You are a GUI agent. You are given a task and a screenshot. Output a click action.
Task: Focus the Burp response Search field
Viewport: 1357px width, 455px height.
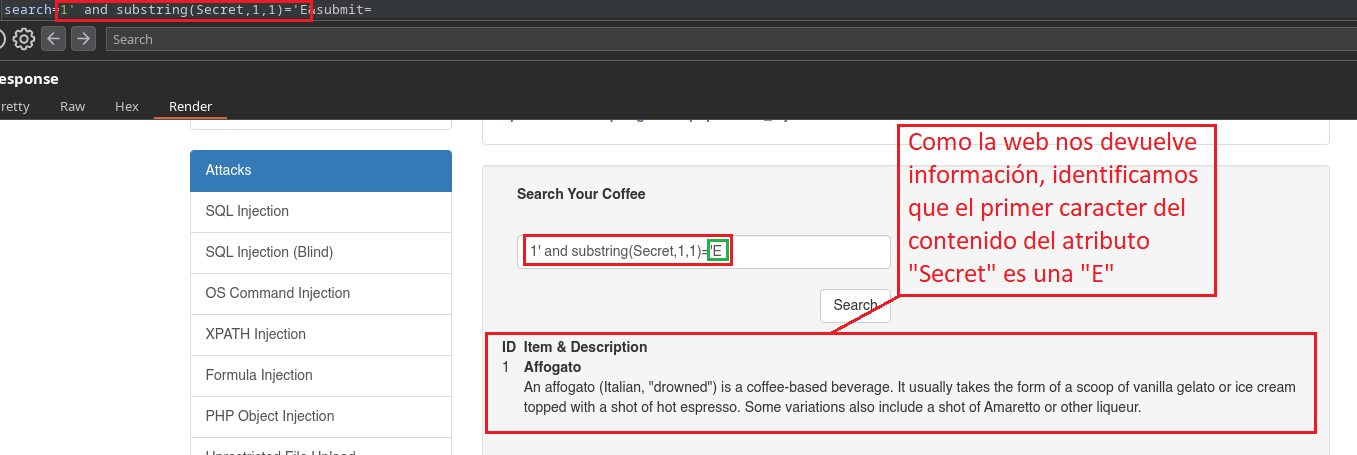point(700,39)
